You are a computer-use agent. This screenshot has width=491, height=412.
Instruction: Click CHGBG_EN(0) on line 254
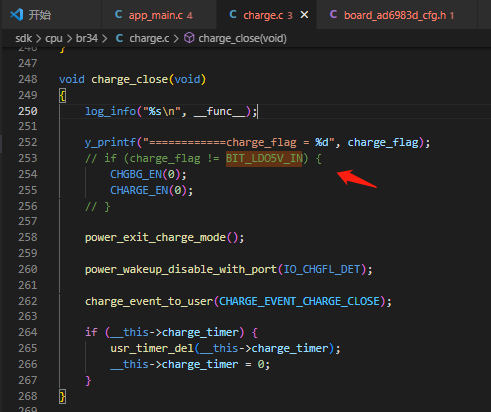(x=148, y=174)
